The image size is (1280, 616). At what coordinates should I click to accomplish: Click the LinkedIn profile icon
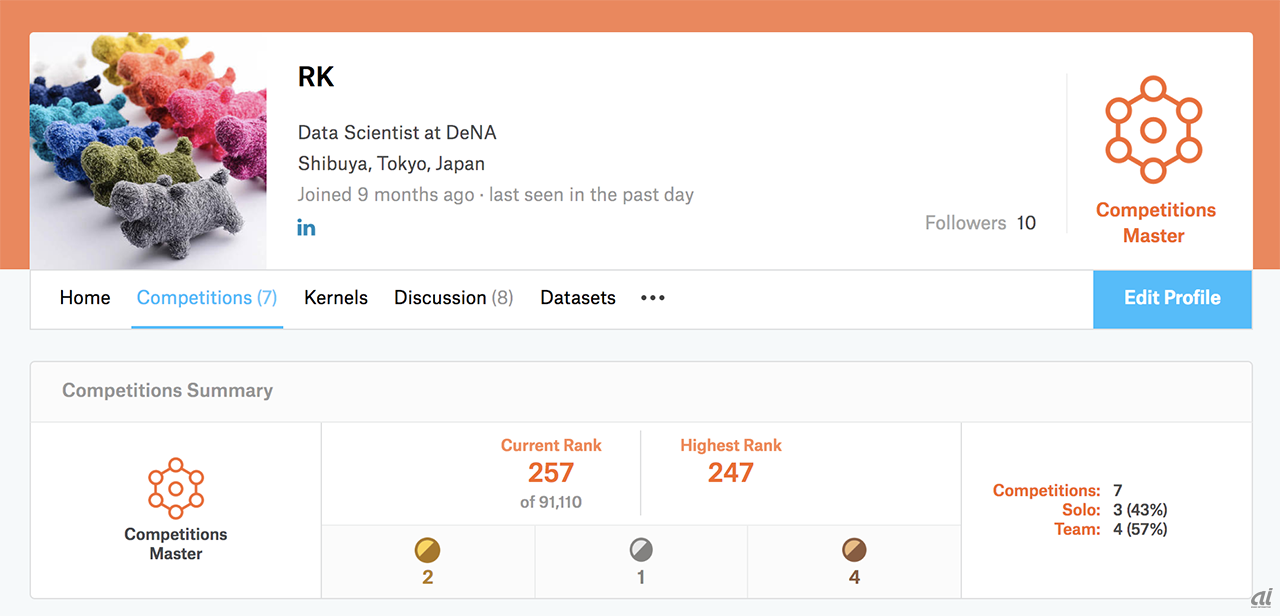[x=306, y=228]
